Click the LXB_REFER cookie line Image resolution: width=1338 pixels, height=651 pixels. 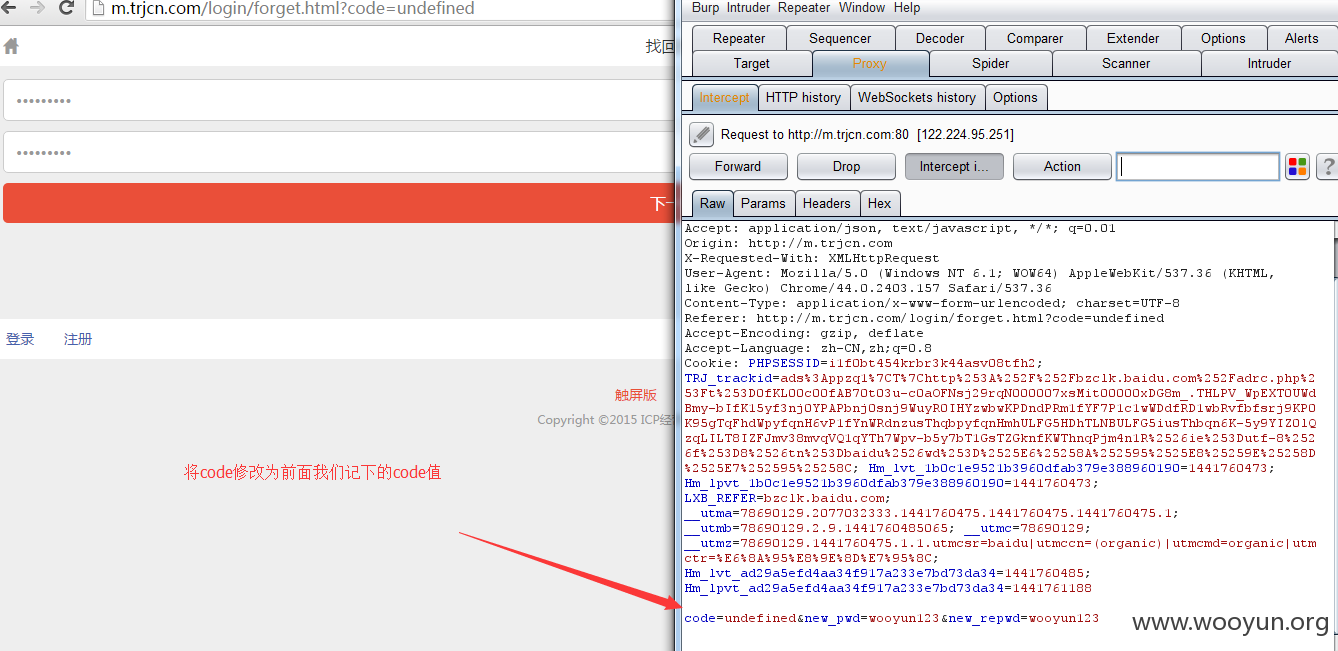(786, 498)
